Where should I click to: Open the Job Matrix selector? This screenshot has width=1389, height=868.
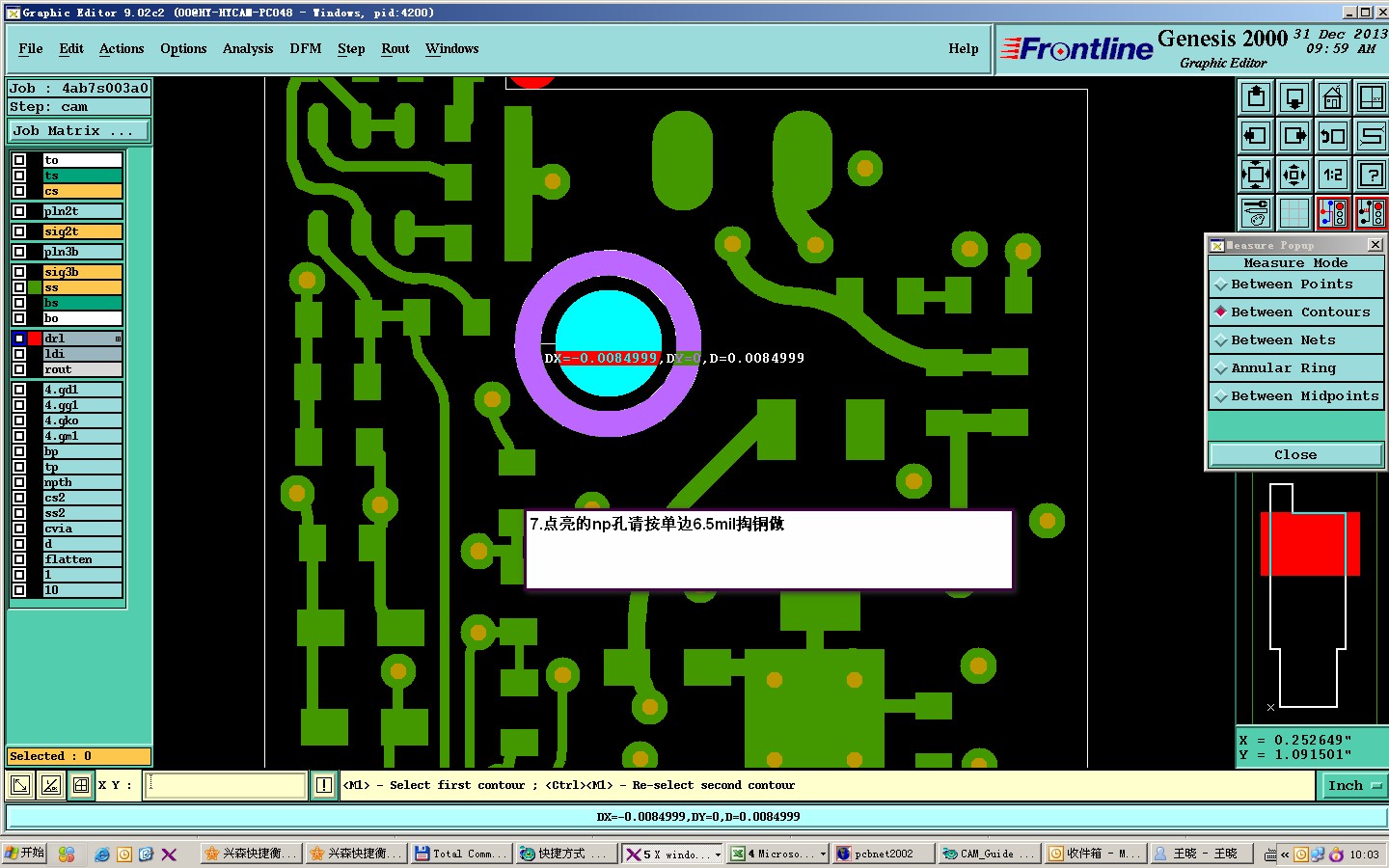tap(79, 131)
